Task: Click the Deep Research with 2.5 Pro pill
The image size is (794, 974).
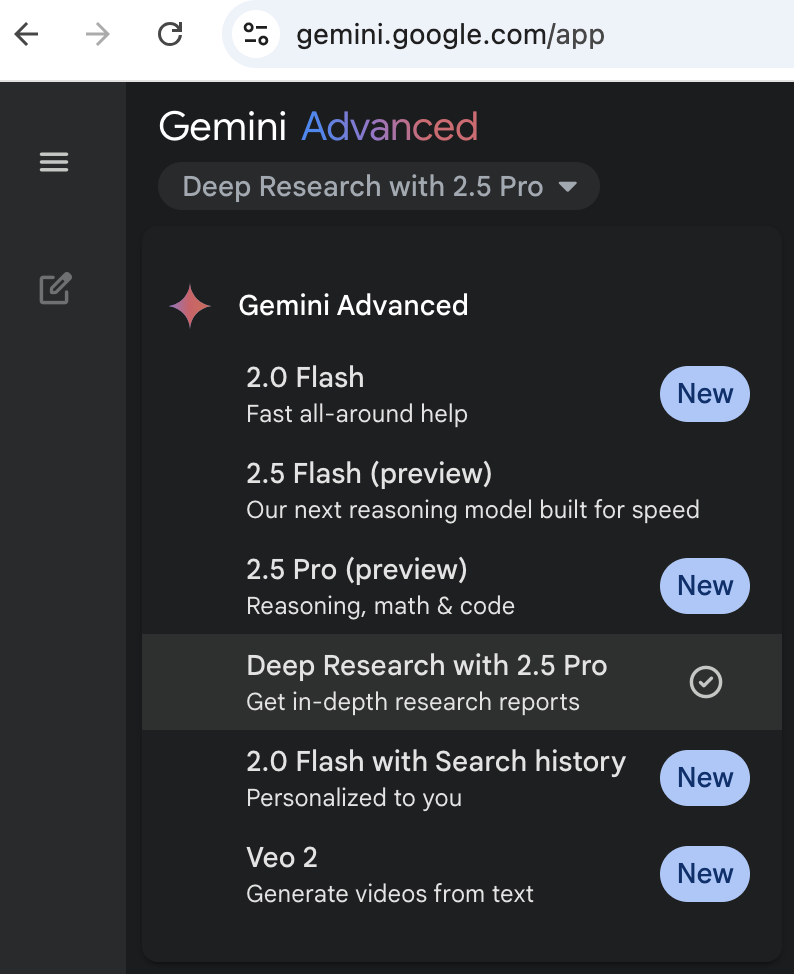Action: point(379,186)
